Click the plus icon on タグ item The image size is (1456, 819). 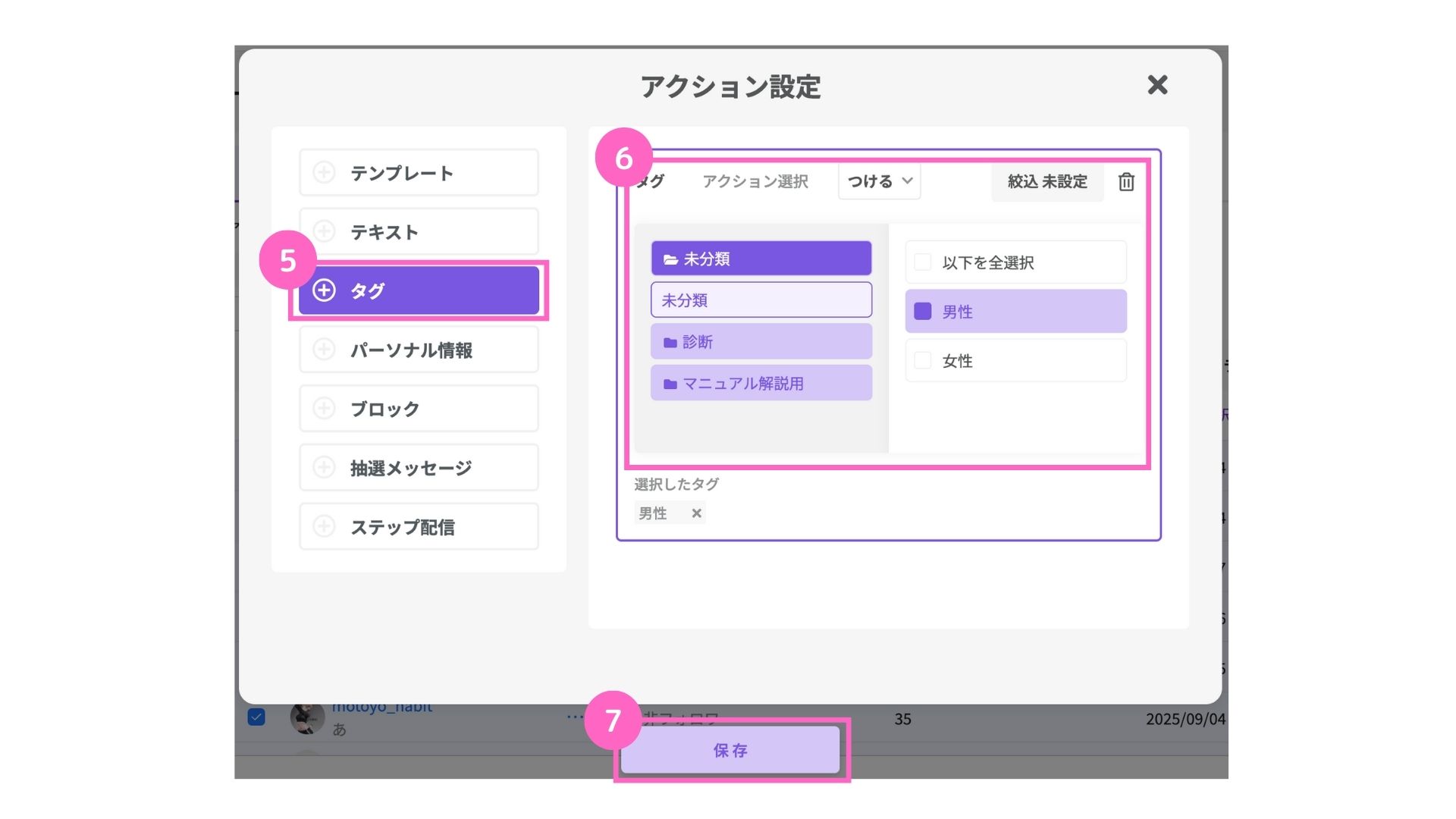pos(324,290)
